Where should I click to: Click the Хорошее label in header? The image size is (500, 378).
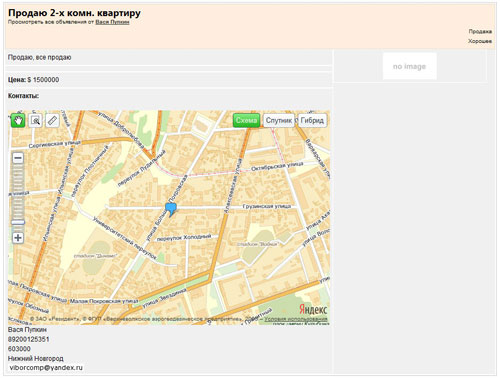click(480, 41)
